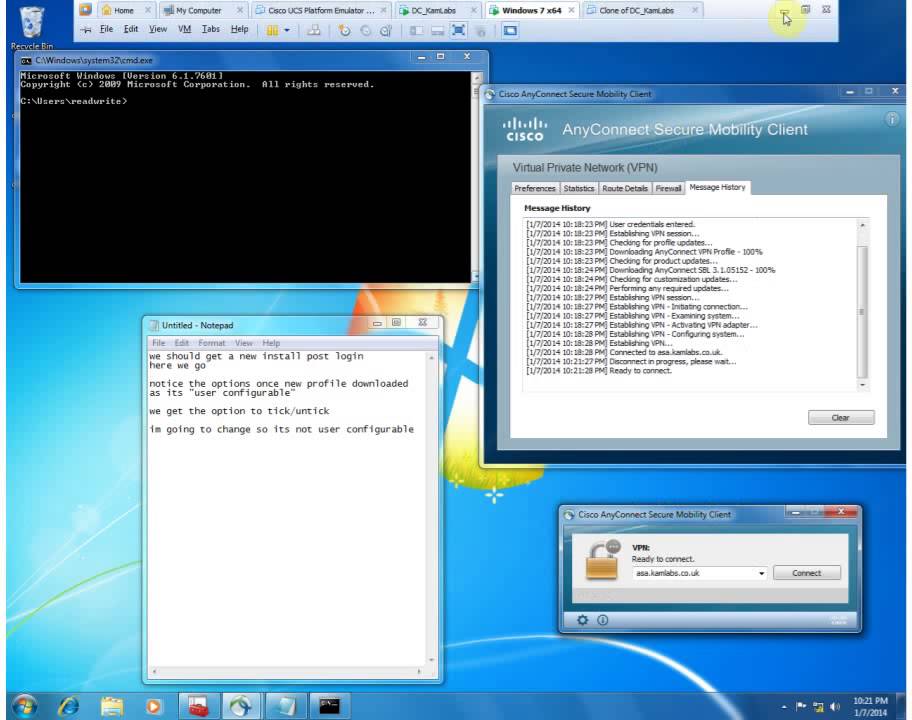Click the cmd window scrollbar up arrow
912x720 pixels.
click(476, 77)
